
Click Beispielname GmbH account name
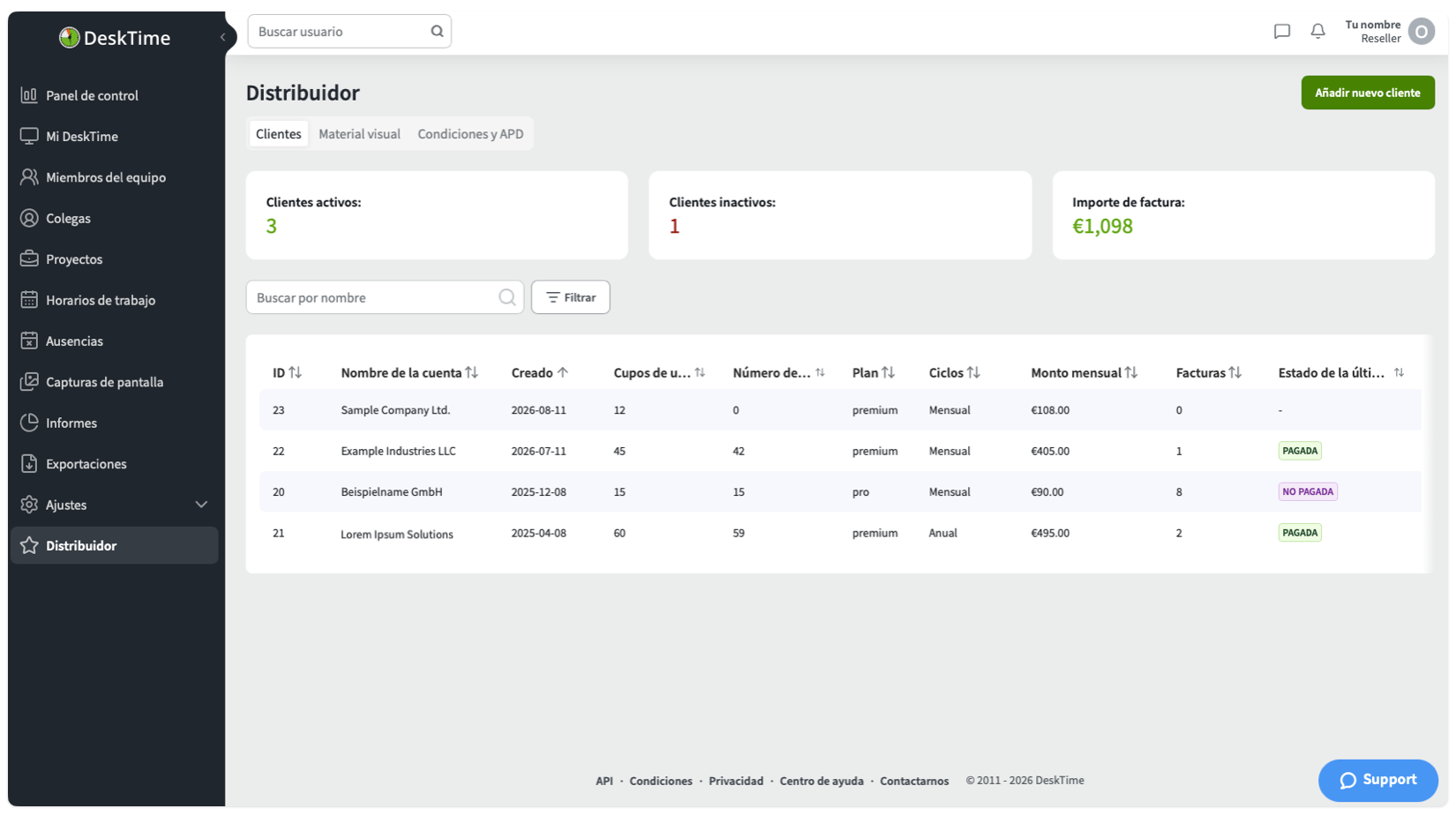coord(392,492)
